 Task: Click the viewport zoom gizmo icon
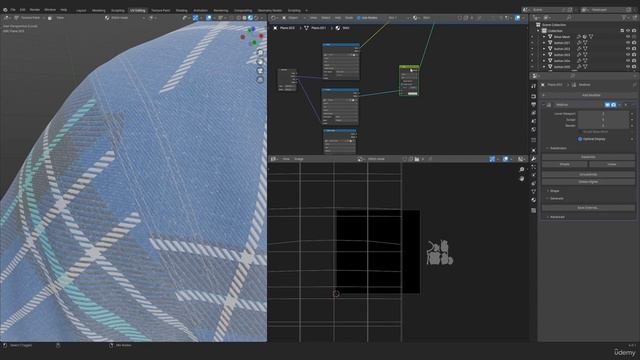point(260,53)
